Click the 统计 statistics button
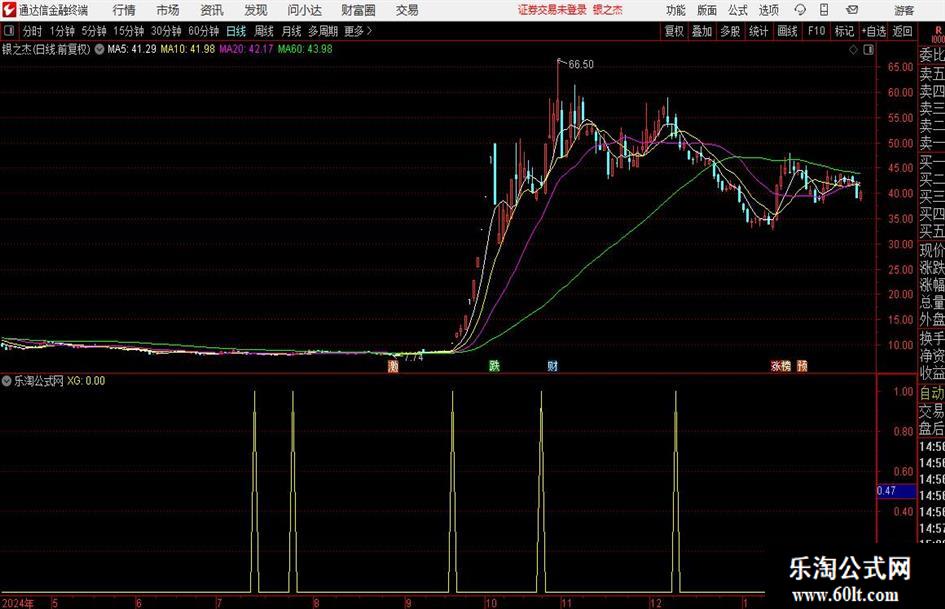The image size is (945, 609). point(758,31)
